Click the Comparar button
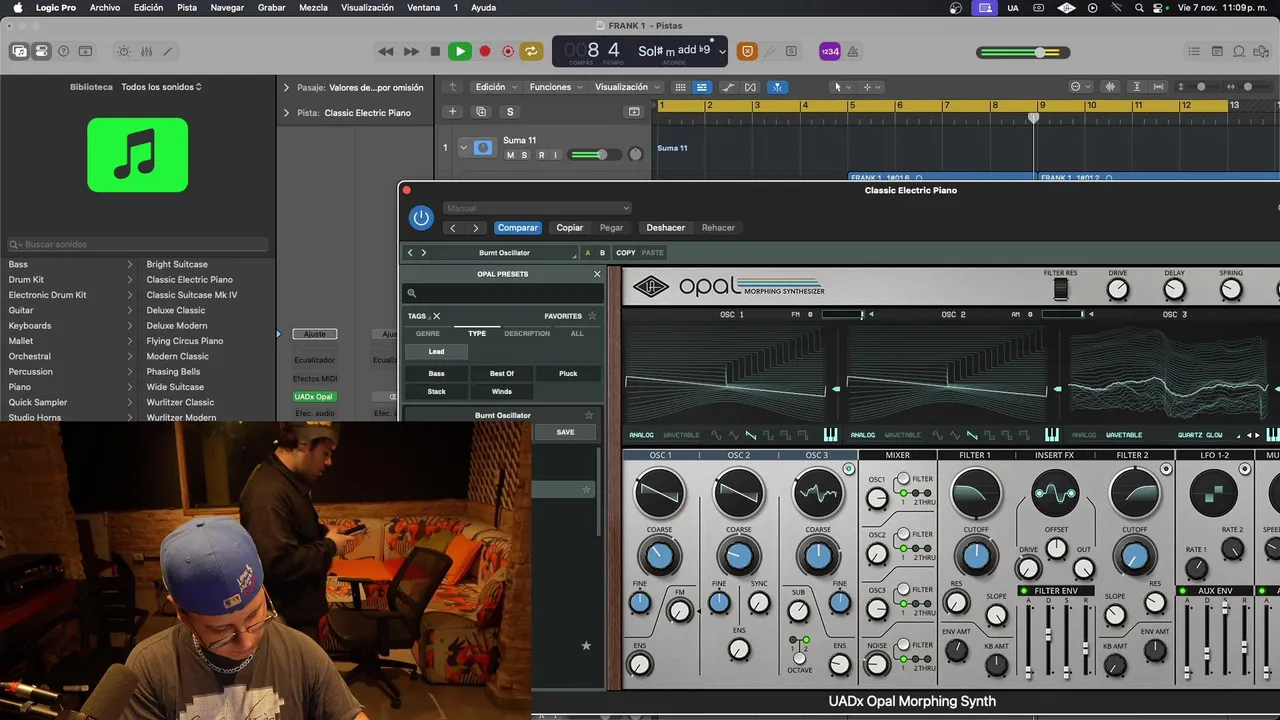The height and width of the screenshot is (720, 1280). (517, 228)
